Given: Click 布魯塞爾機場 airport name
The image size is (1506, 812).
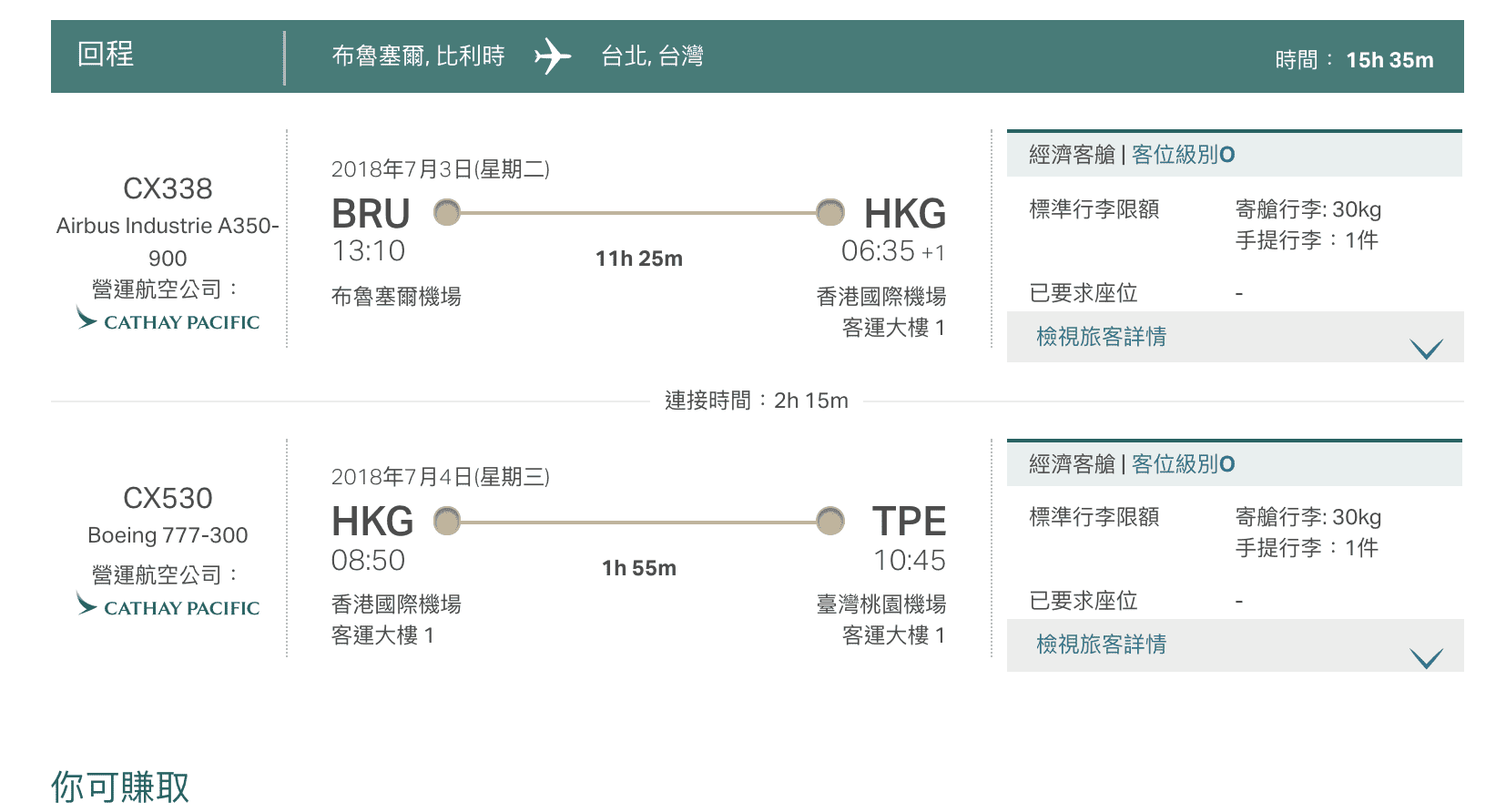Looking at the screenshot, I should click(397, 297).
